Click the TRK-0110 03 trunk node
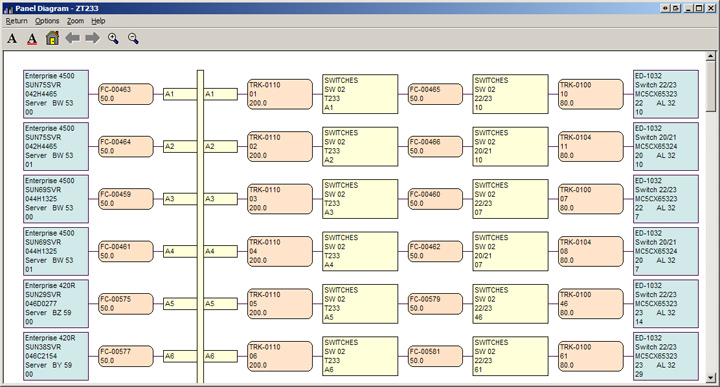720x387 pixels. pos(280,199)
